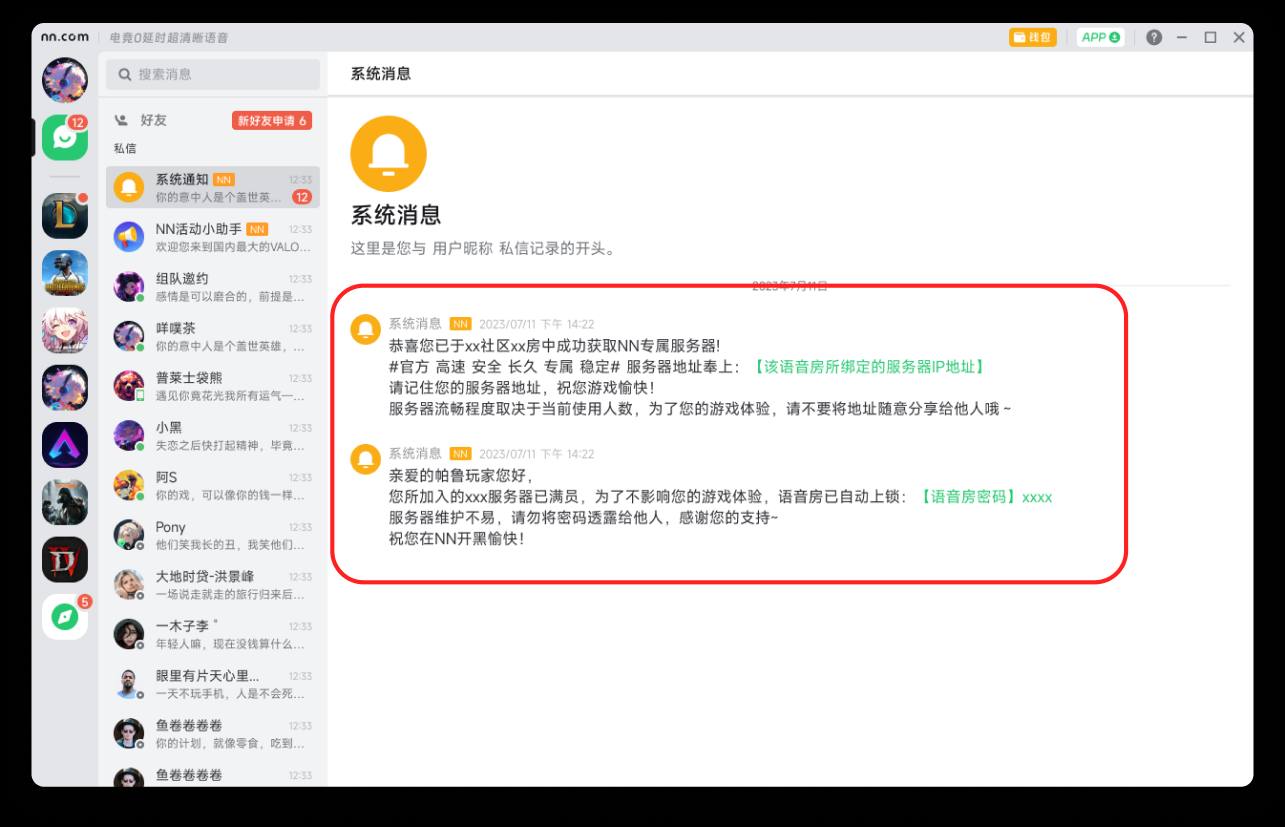Open the League of Legends server icon
This screenshot has height=827, width=1285.
point(65,215)
